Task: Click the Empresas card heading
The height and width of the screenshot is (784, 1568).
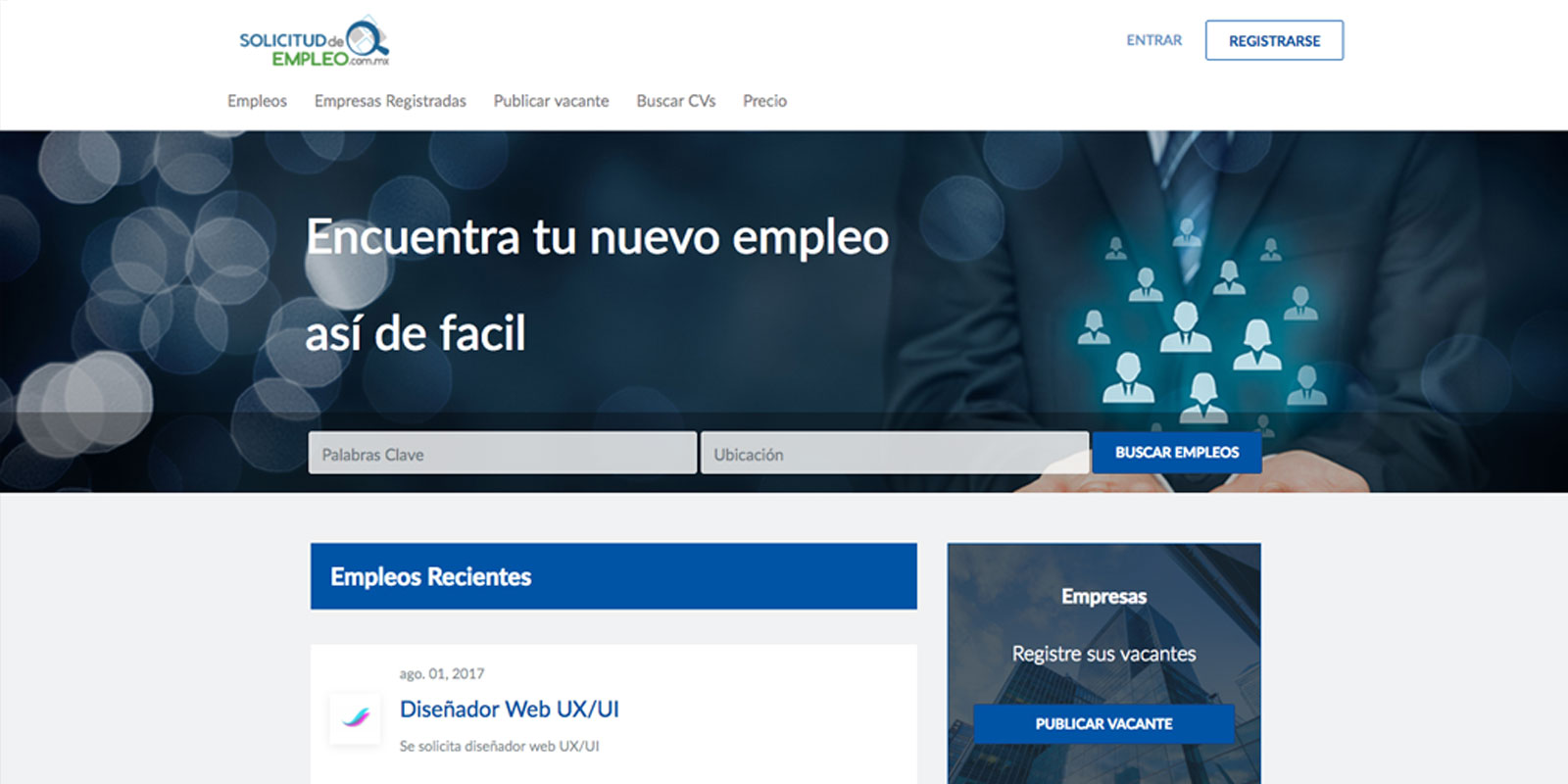Action: click(x=1103, y=597)
